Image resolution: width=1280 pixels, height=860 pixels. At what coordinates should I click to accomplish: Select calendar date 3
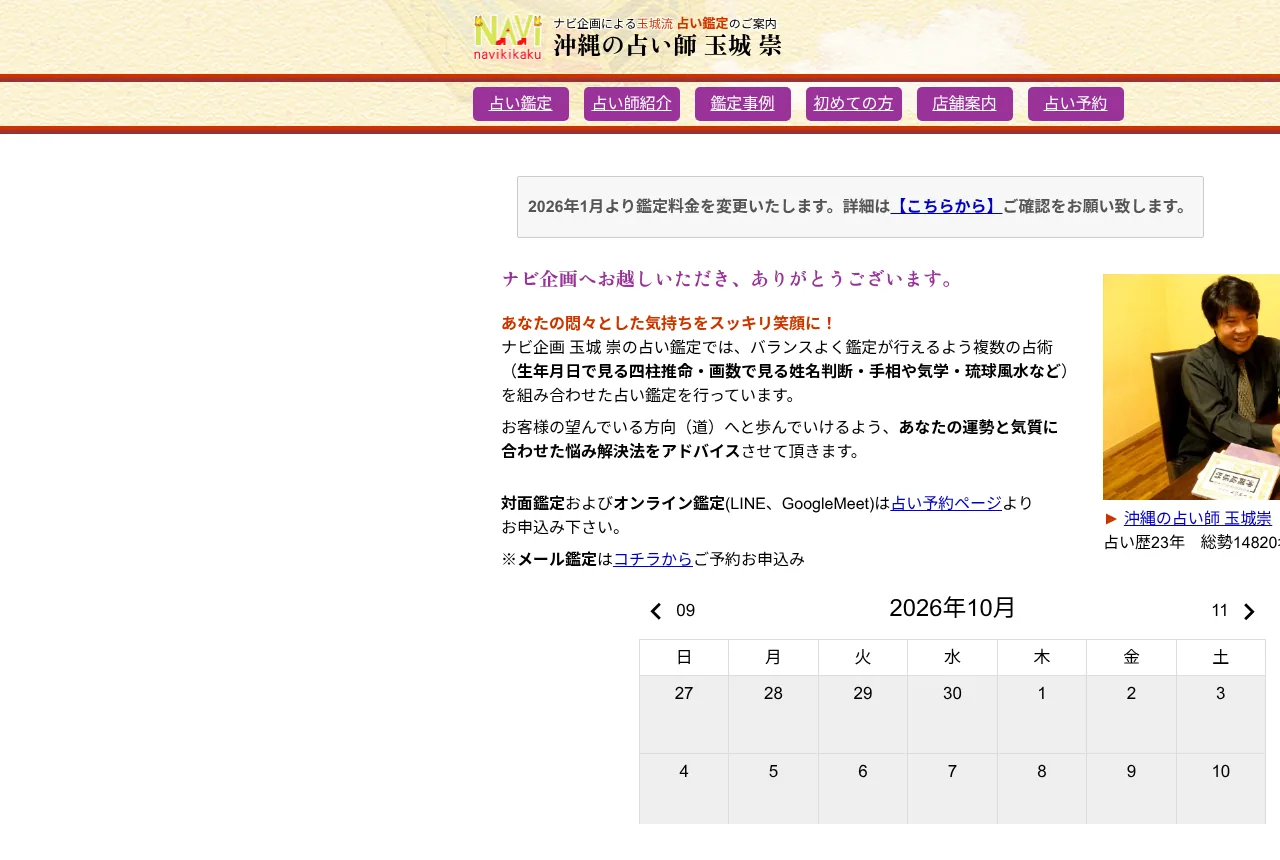tap(1221, 714)
